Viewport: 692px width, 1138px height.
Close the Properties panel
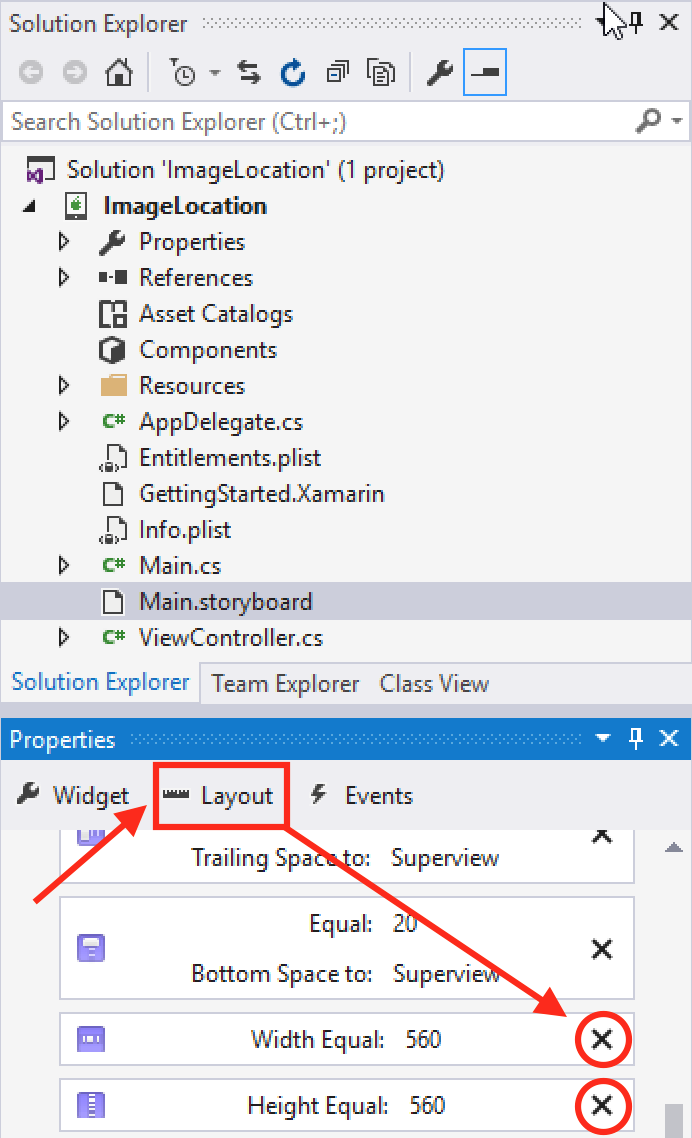point(669,739)
